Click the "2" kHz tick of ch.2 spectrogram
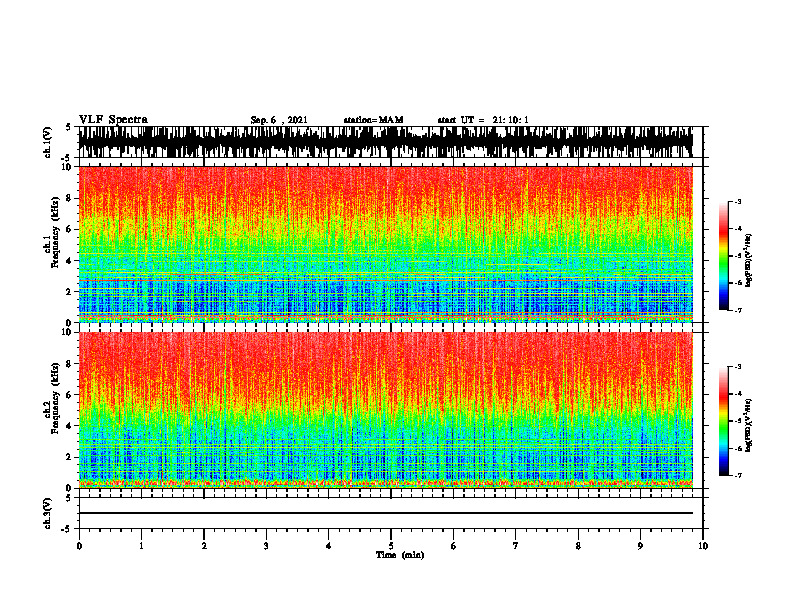The width and height of the screenshot is (792, 612). tap(70, 457)
